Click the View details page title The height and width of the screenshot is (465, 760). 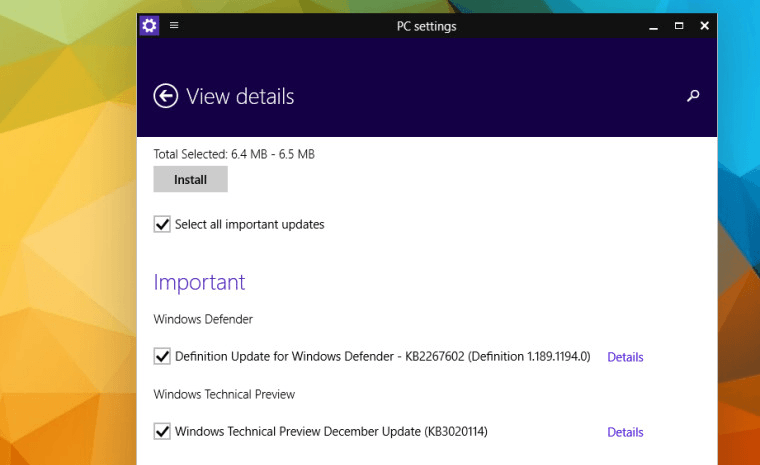[240, 96]
